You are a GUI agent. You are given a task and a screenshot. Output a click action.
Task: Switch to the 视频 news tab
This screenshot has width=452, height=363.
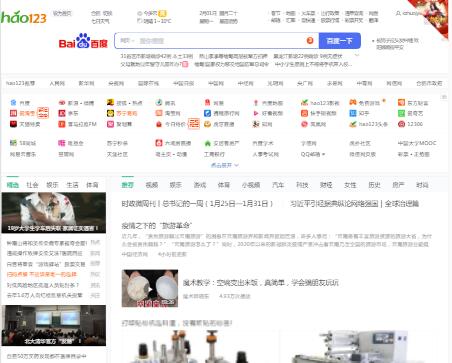click(x=152, y=185)
